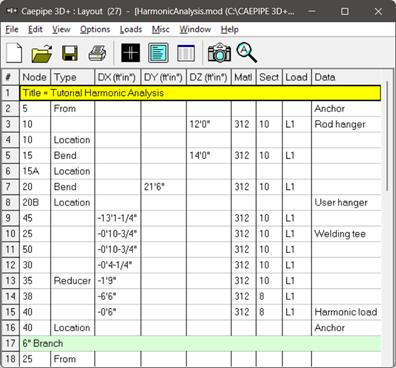396x368 pixels.
Task: Click the Data column header
Action: [x=346, y=77]
